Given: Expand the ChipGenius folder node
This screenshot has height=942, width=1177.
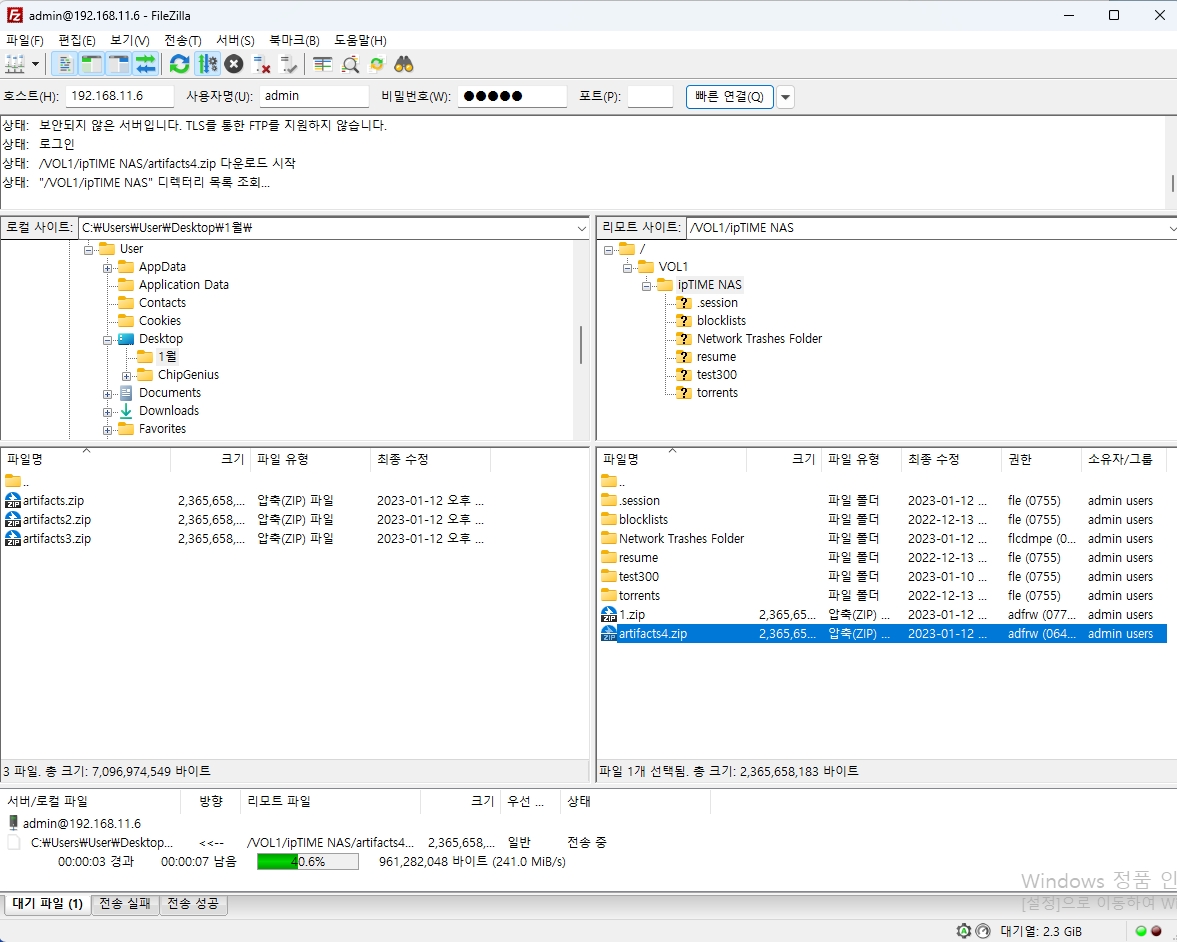Looking at the screenshot, I should click(126, 376).
